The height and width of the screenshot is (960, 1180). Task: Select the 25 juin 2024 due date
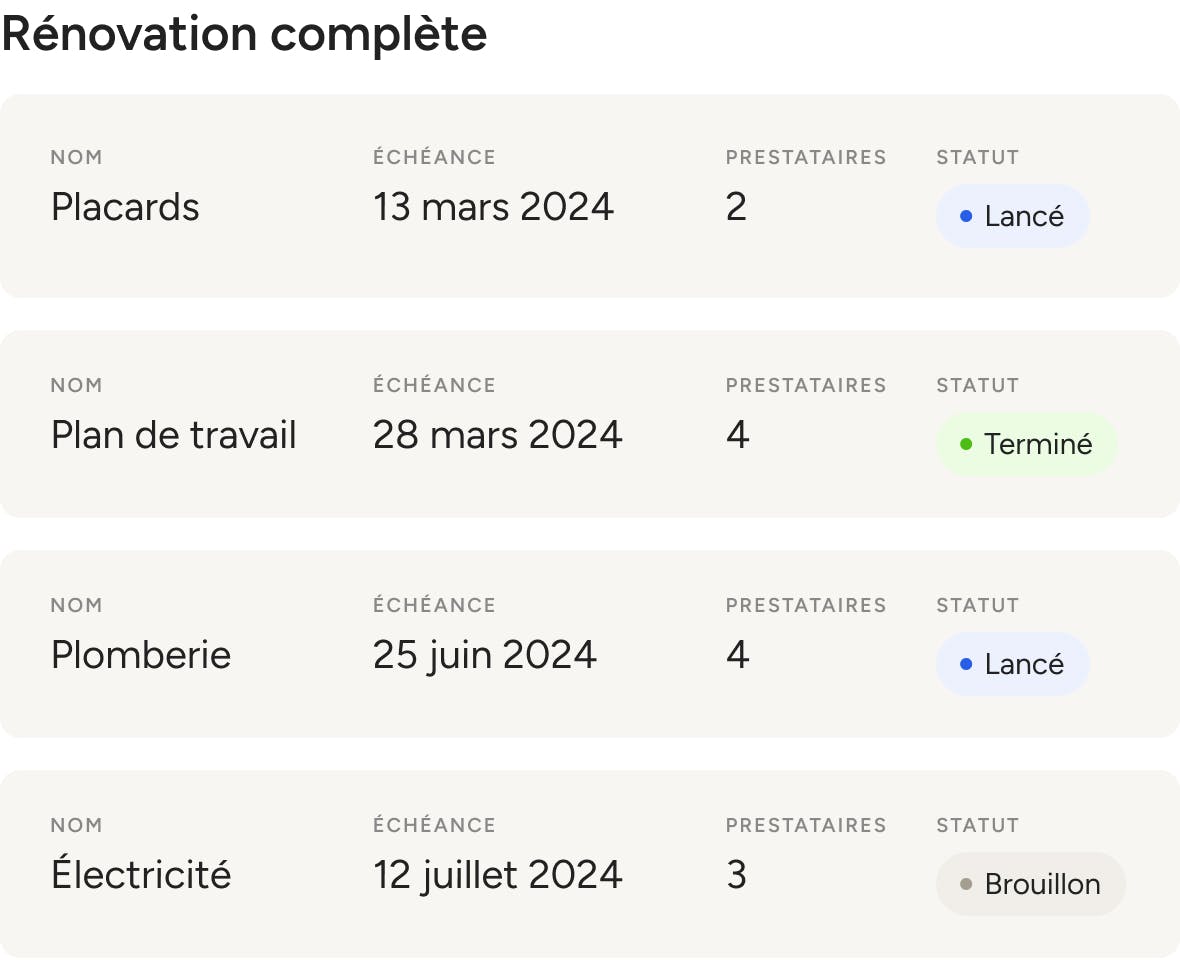[x=485, y=655]
